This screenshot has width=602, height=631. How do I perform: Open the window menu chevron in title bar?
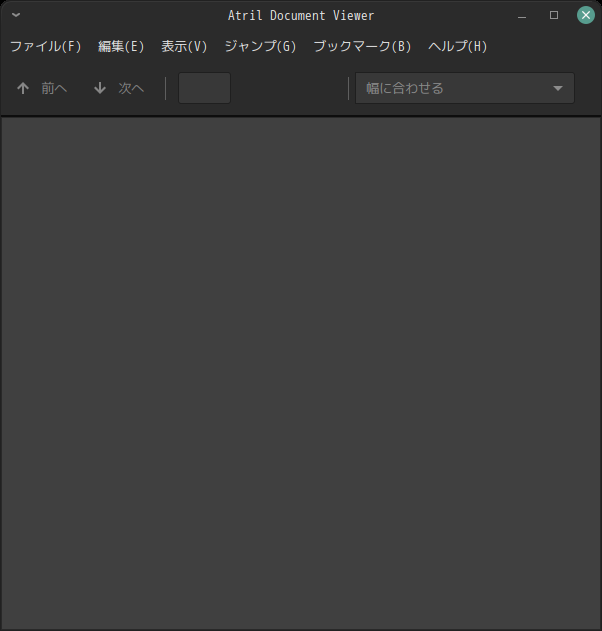pyautogui.click(x=16, y=15)
